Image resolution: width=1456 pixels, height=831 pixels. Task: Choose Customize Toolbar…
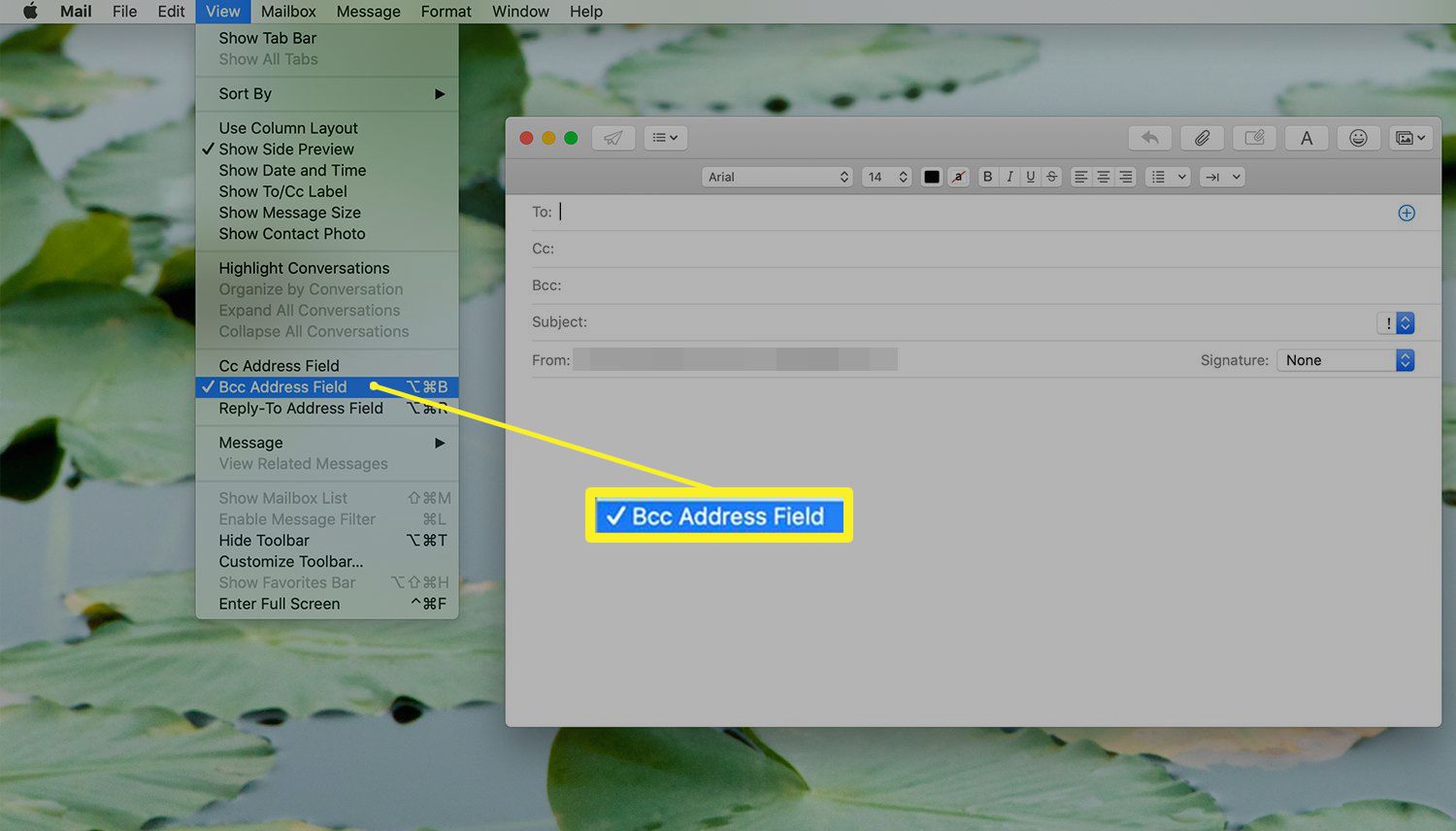click(x=327, y=562)
